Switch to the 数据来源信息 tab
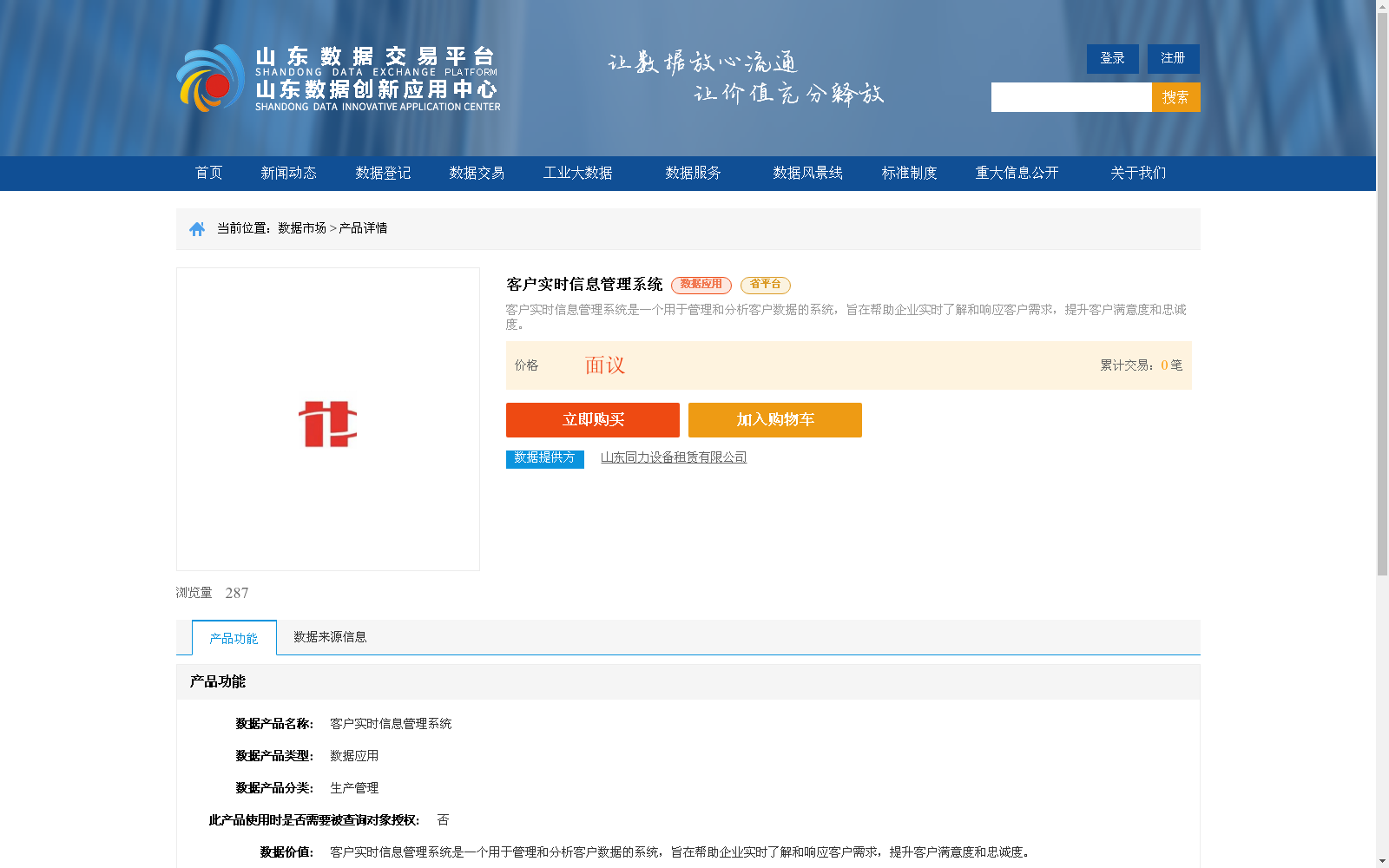 [x=330, y=637]
